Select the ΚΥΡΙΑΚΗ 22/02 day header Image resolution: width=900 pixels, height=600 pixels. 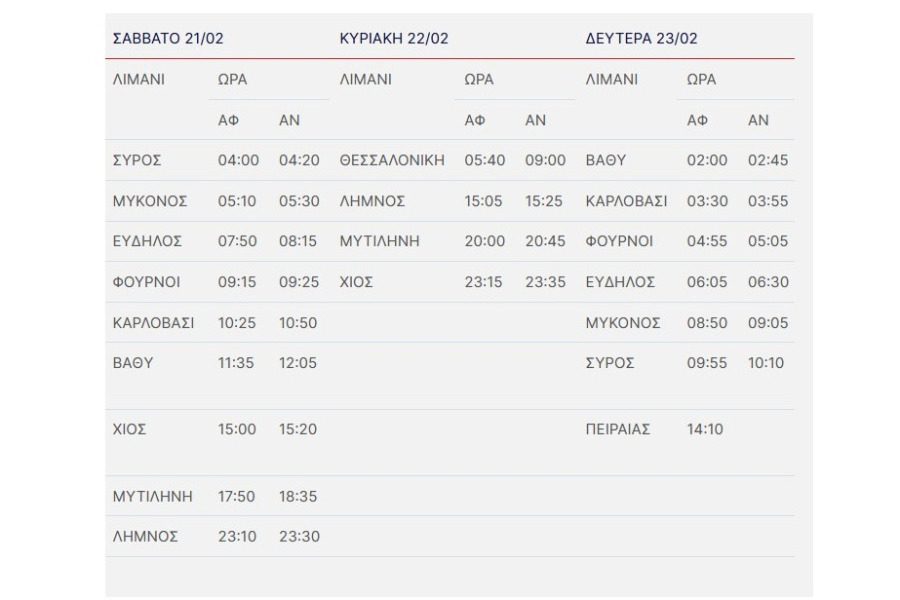tap(394, 39)
